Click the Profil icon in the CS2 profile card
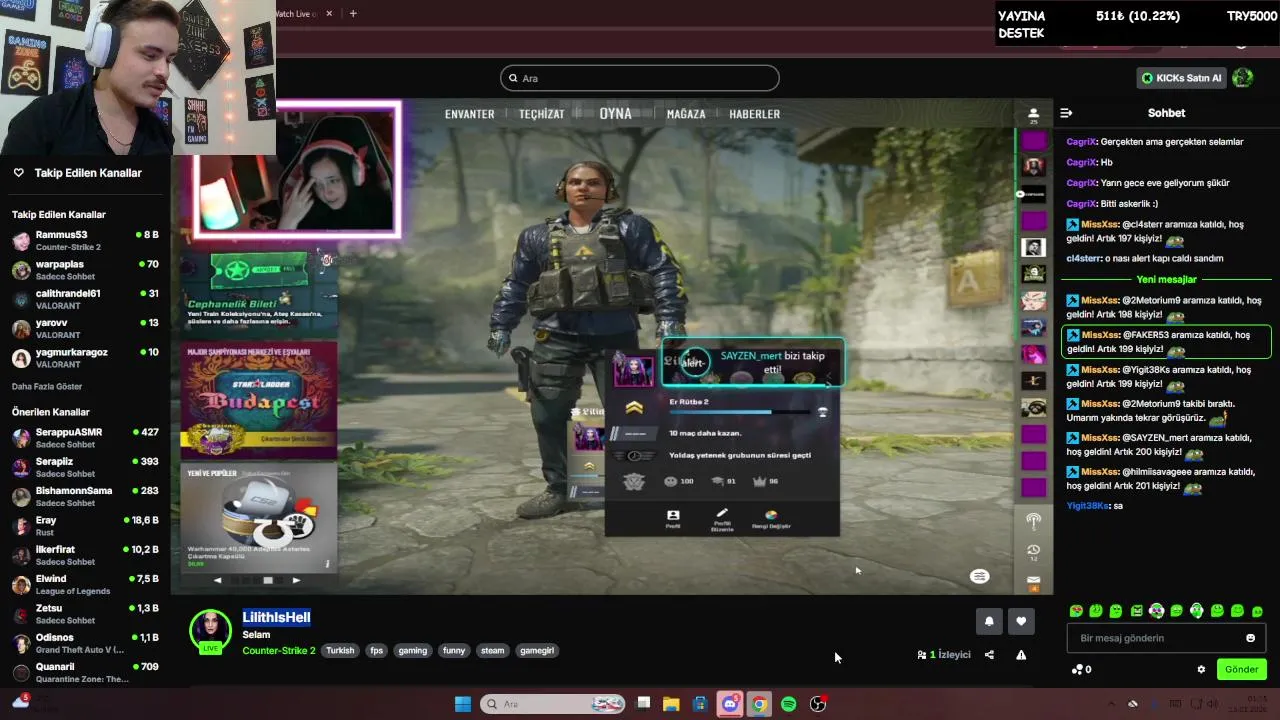Viewport: 1280px width, 720px height. click(673, 518)
